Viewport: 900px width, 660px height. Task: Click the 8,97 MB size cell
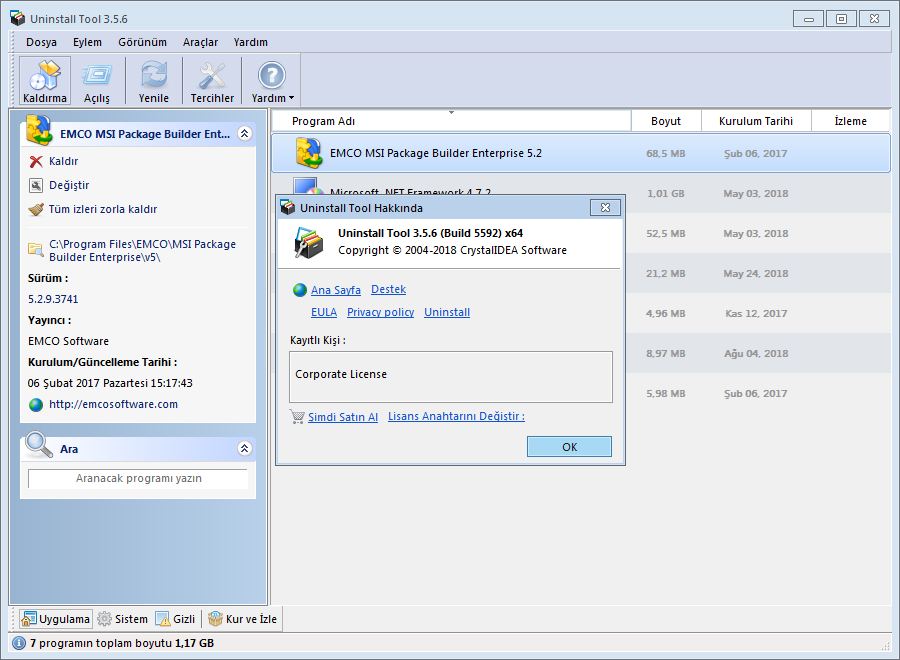[666, 354]
